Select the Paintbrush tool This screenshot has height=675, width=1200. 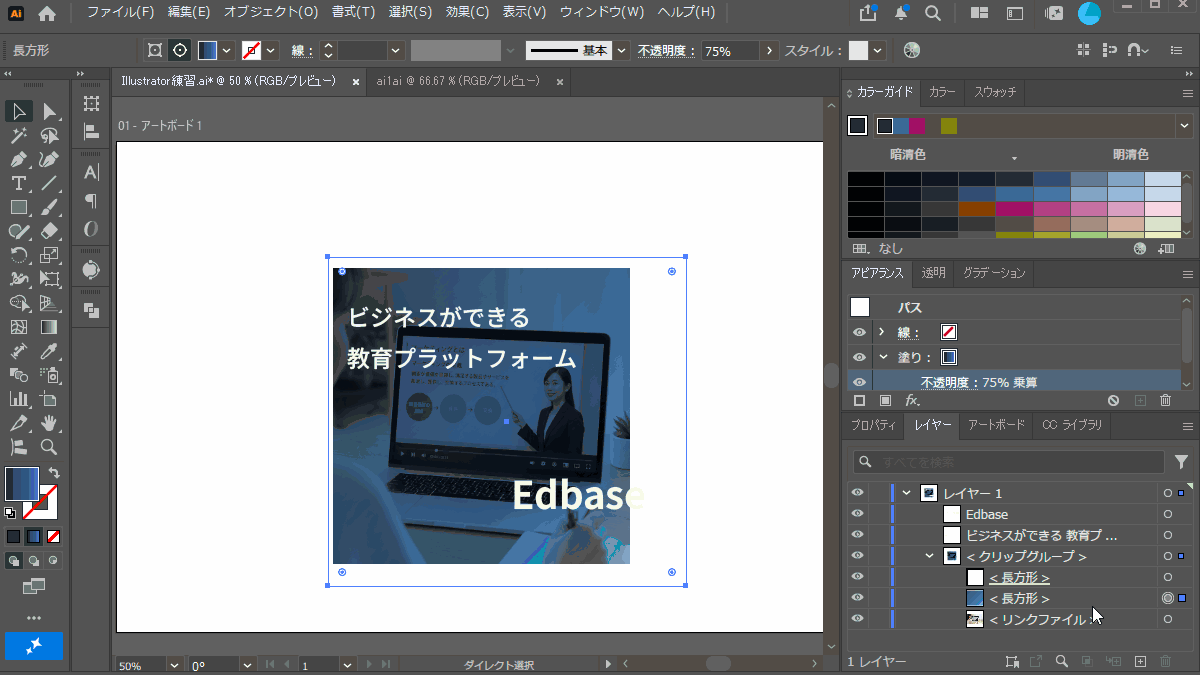coord(49,207)
